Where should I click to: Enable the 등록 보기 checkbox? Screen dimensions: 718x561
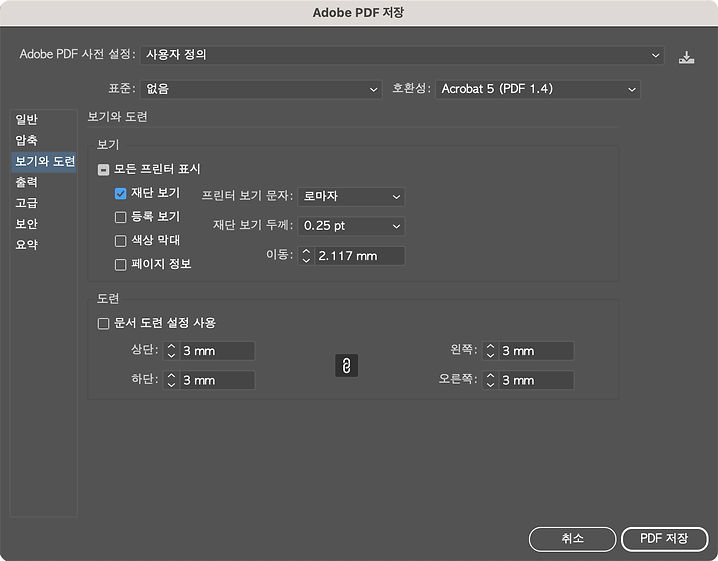coord(120,217)
